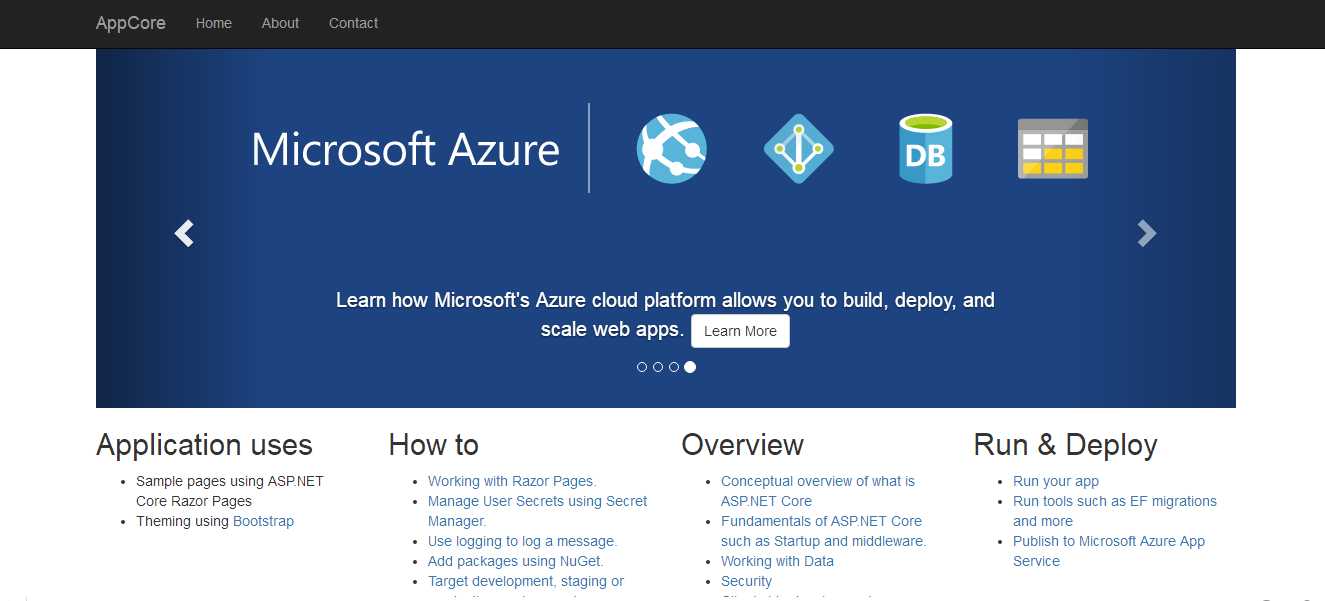Go to the Home navigation item
This screenshot has height=601, width=1325.
214,23
